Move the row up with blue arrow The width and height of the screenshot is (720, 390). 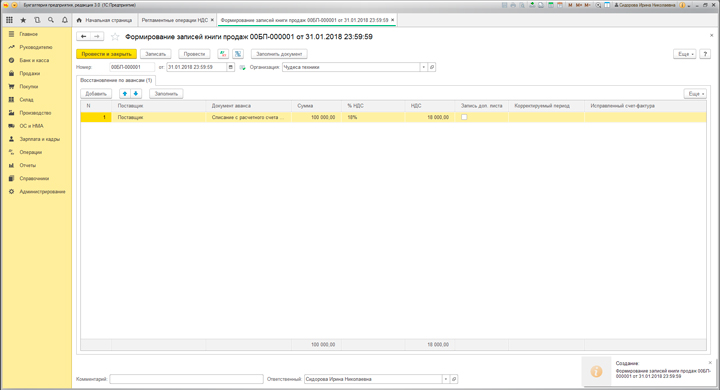(x=125, y=94)
